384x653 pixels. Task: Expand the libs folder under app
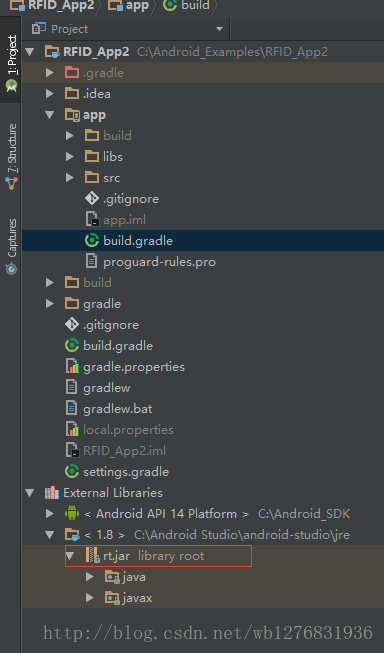(70, 157)
